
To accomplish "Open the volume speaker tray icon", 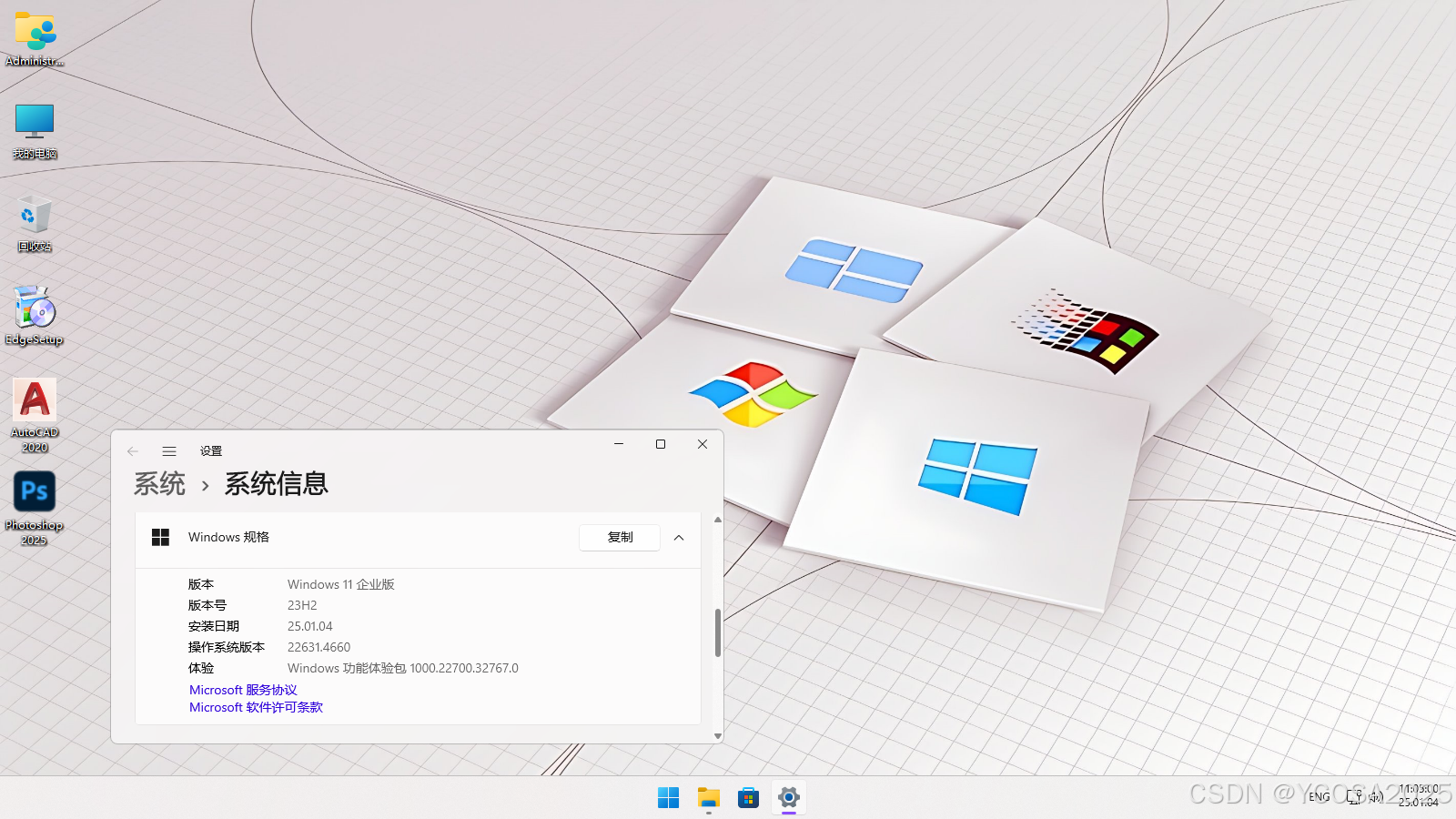I will coord(1375,797).
